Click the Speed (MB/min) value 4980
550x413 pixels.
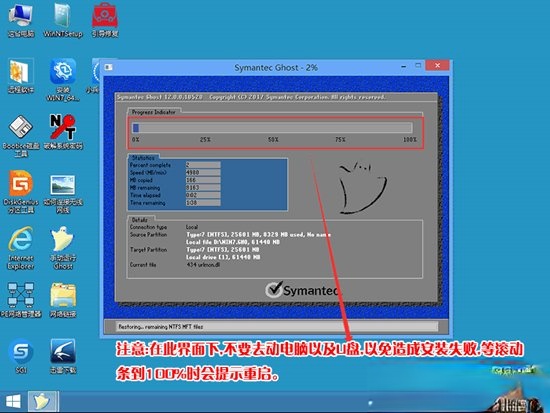[203, 173]
